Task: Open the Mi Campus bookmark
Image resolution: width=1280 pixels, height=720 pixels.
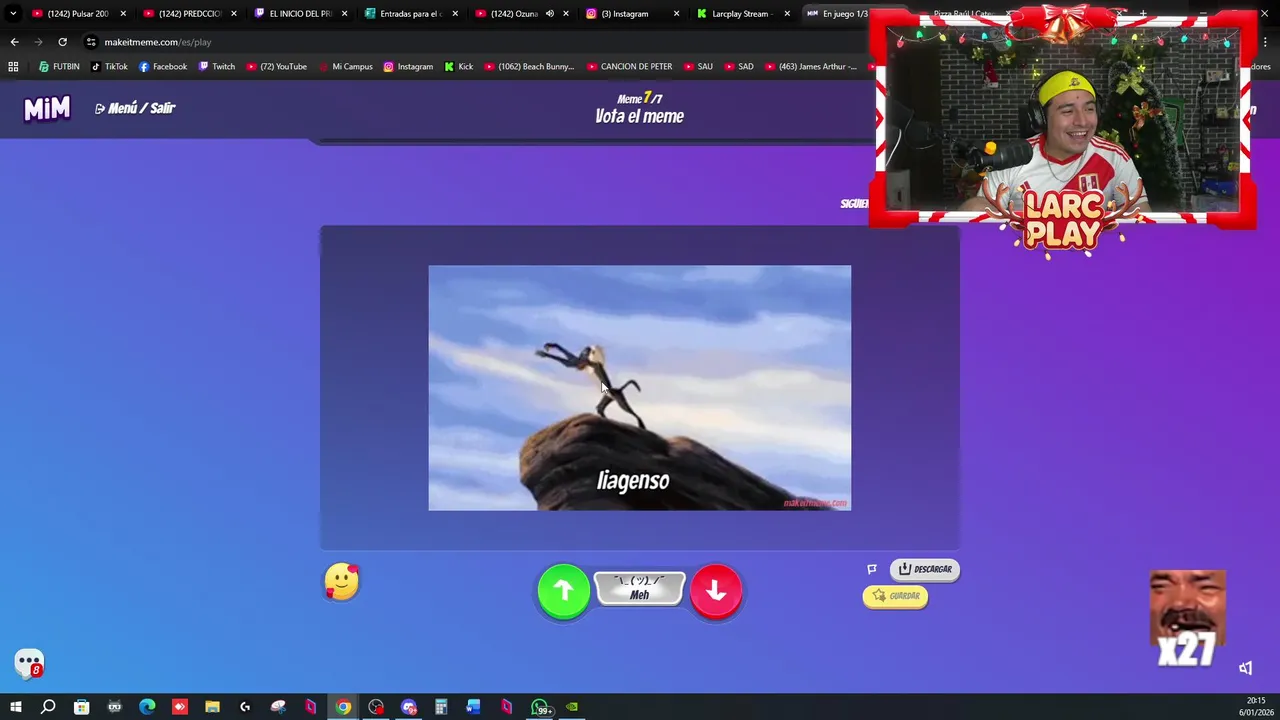Action: pos(345,67)
